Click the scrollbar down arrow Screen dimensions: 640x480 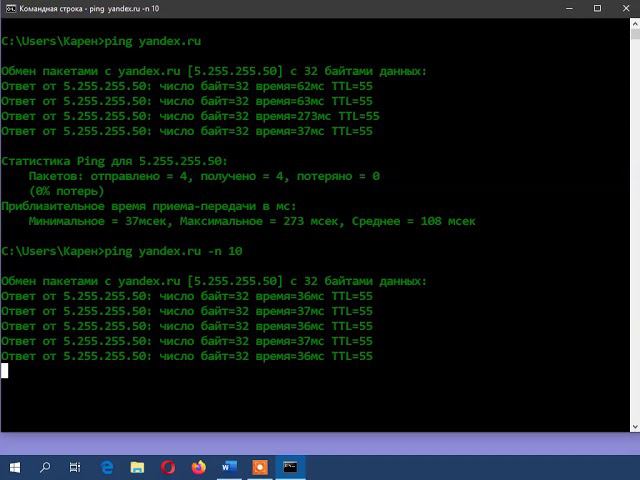click(x=635, y=427)
